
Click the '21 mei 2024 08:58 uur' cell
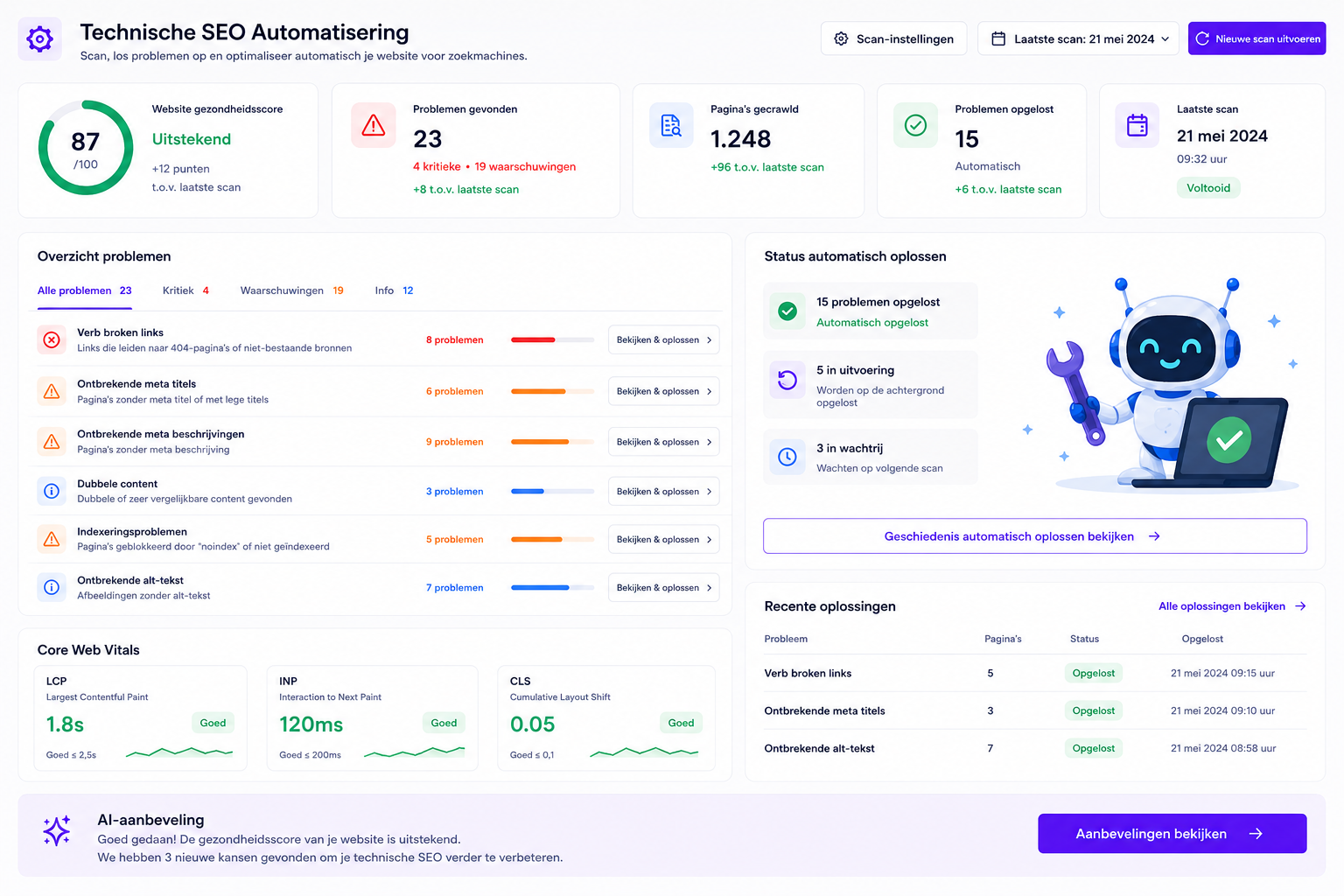[1223, 748]
